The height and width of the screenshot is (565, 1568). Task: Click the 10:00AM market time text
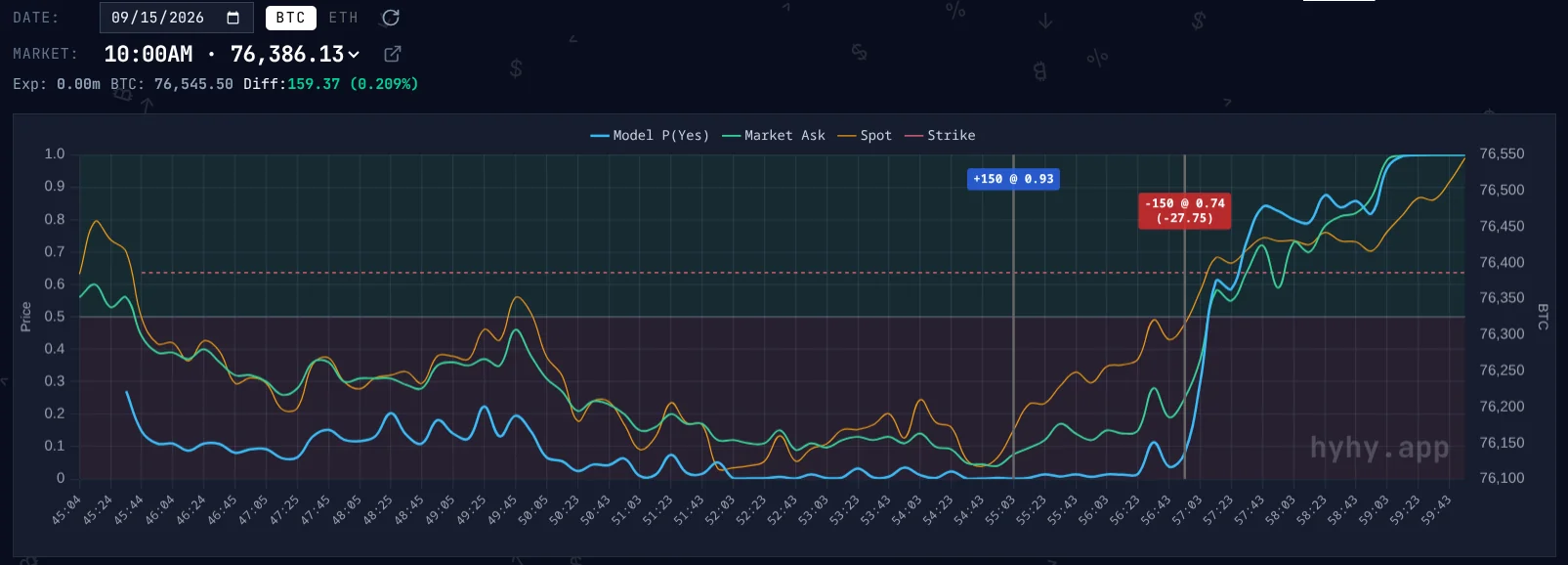148,54
